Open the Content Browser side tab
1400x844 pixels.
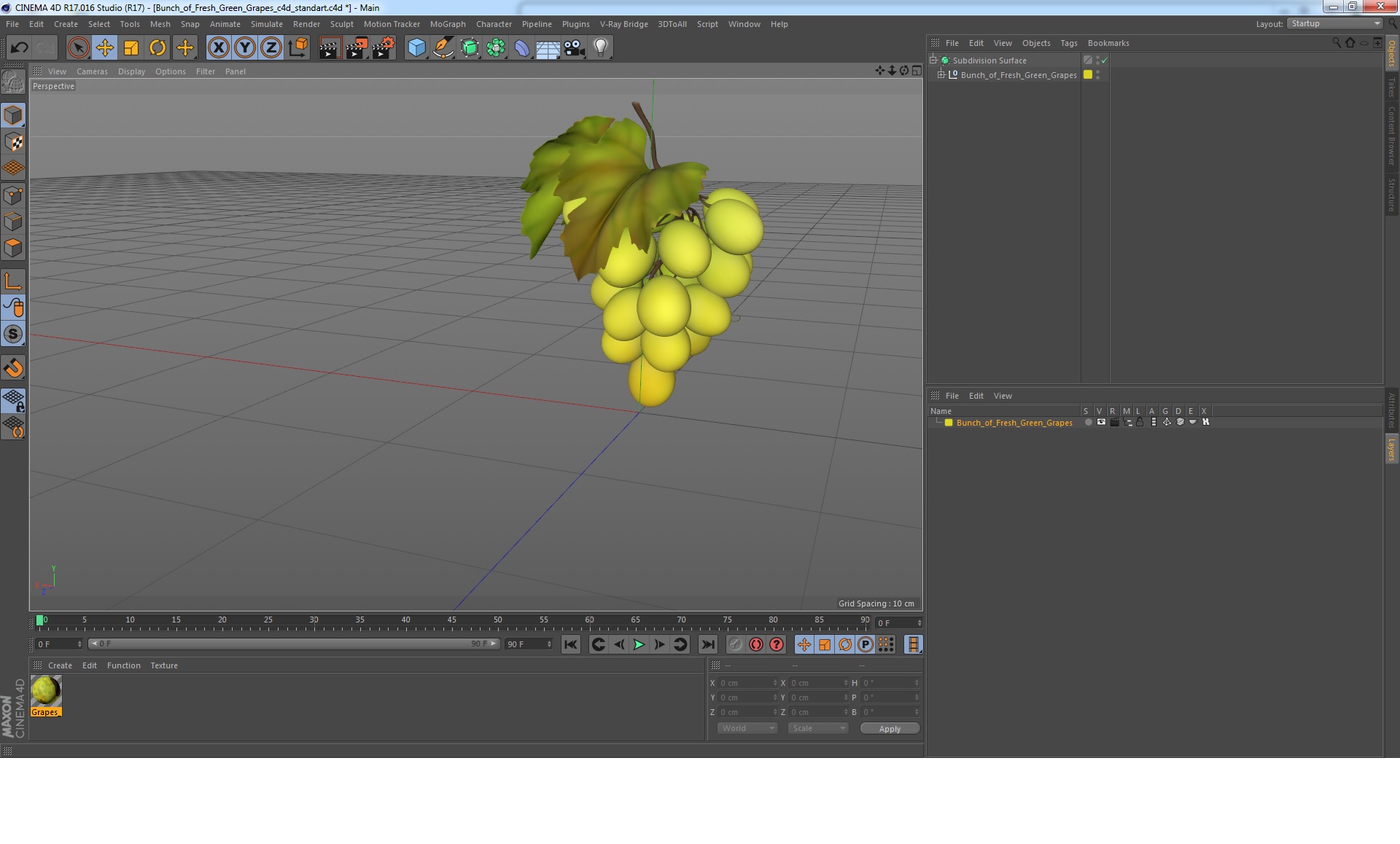[1392, 136]
